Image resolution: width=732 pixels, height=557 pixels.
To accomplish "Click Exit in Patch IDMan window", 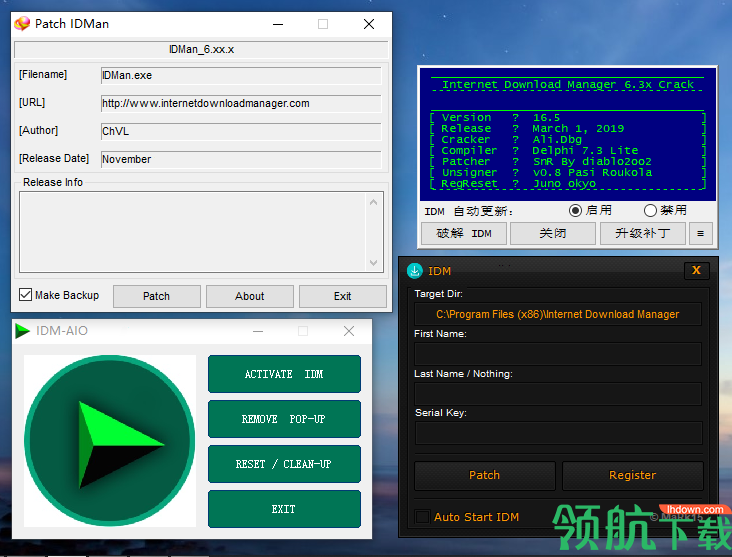I will 343,296.
